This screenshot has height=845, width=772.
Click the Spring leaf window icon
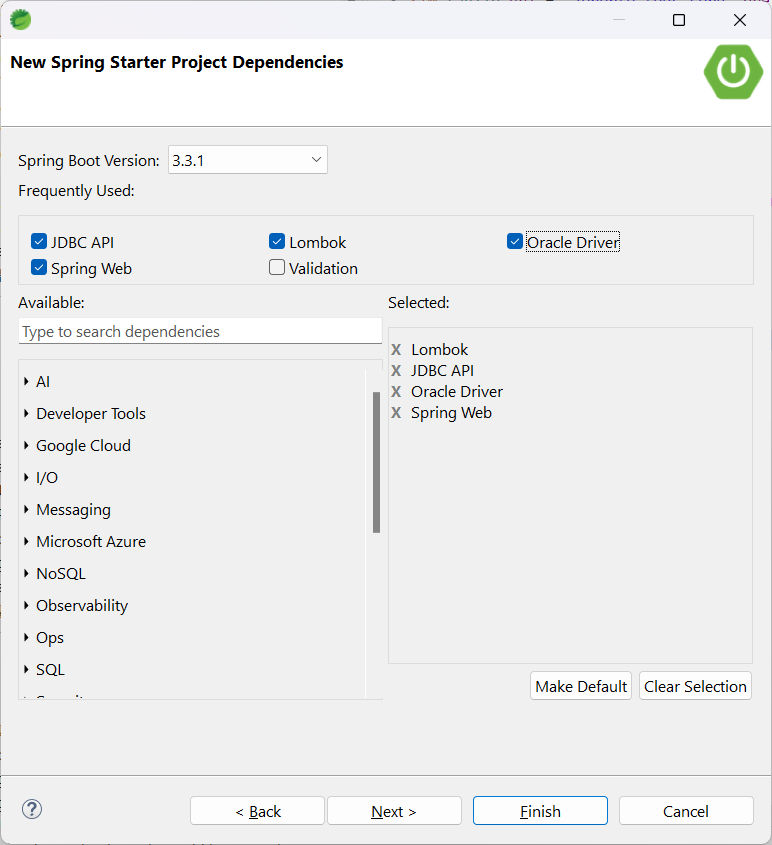pos(20,20)
